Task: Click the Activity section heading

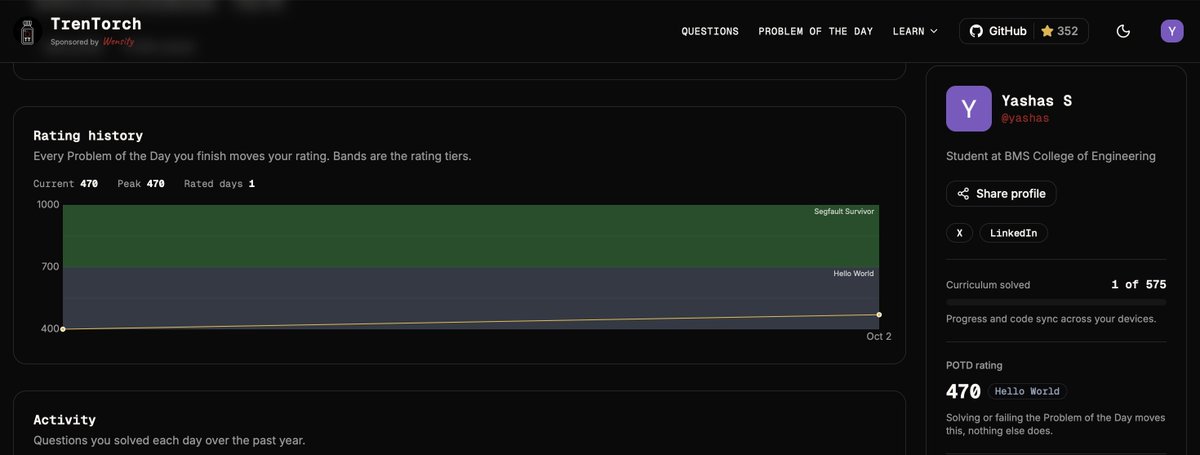Action: (64, 420)
